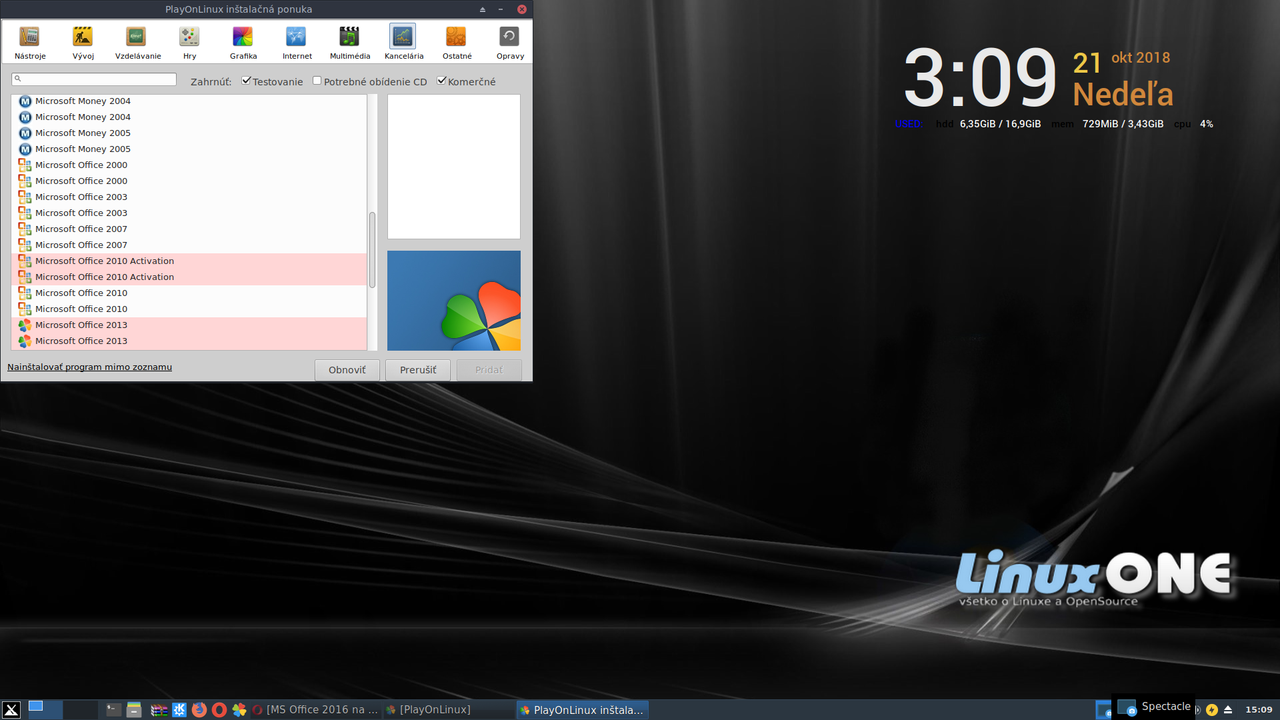Select first Microsoft Office 2003 entry
This screenshot has height=720, width=1280.
tap(190, 197)
